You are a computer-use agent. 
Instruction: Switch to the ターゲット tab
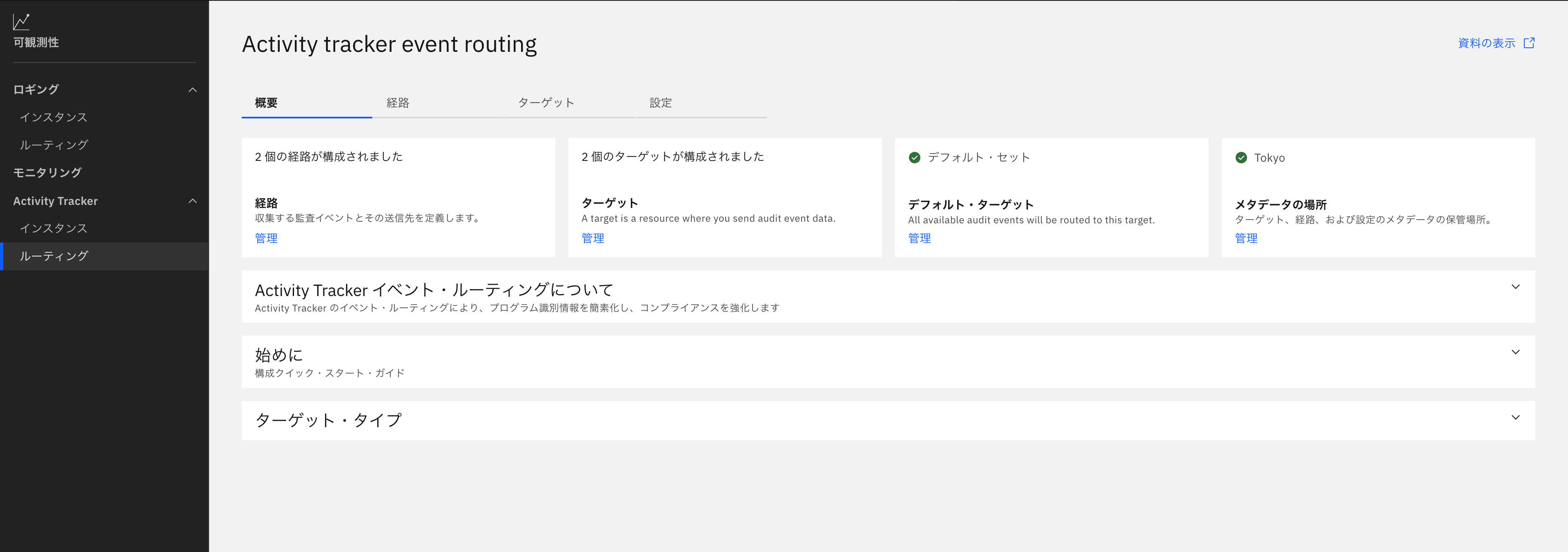click(x=546, y=102)
